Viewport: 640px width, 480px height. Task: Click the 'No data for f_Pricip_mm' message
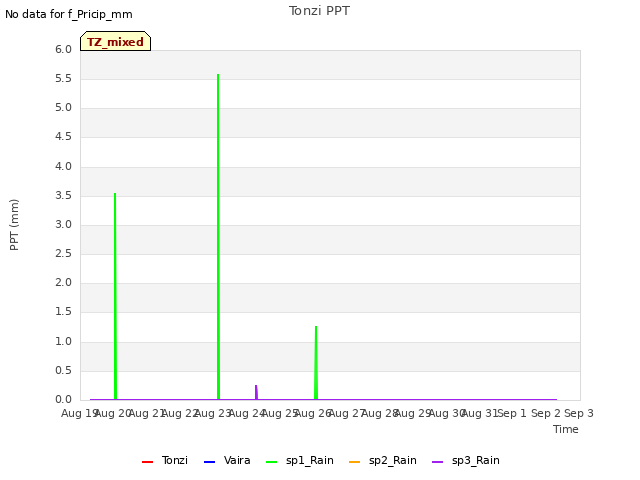pyautogui.click(x=69, y=14)
